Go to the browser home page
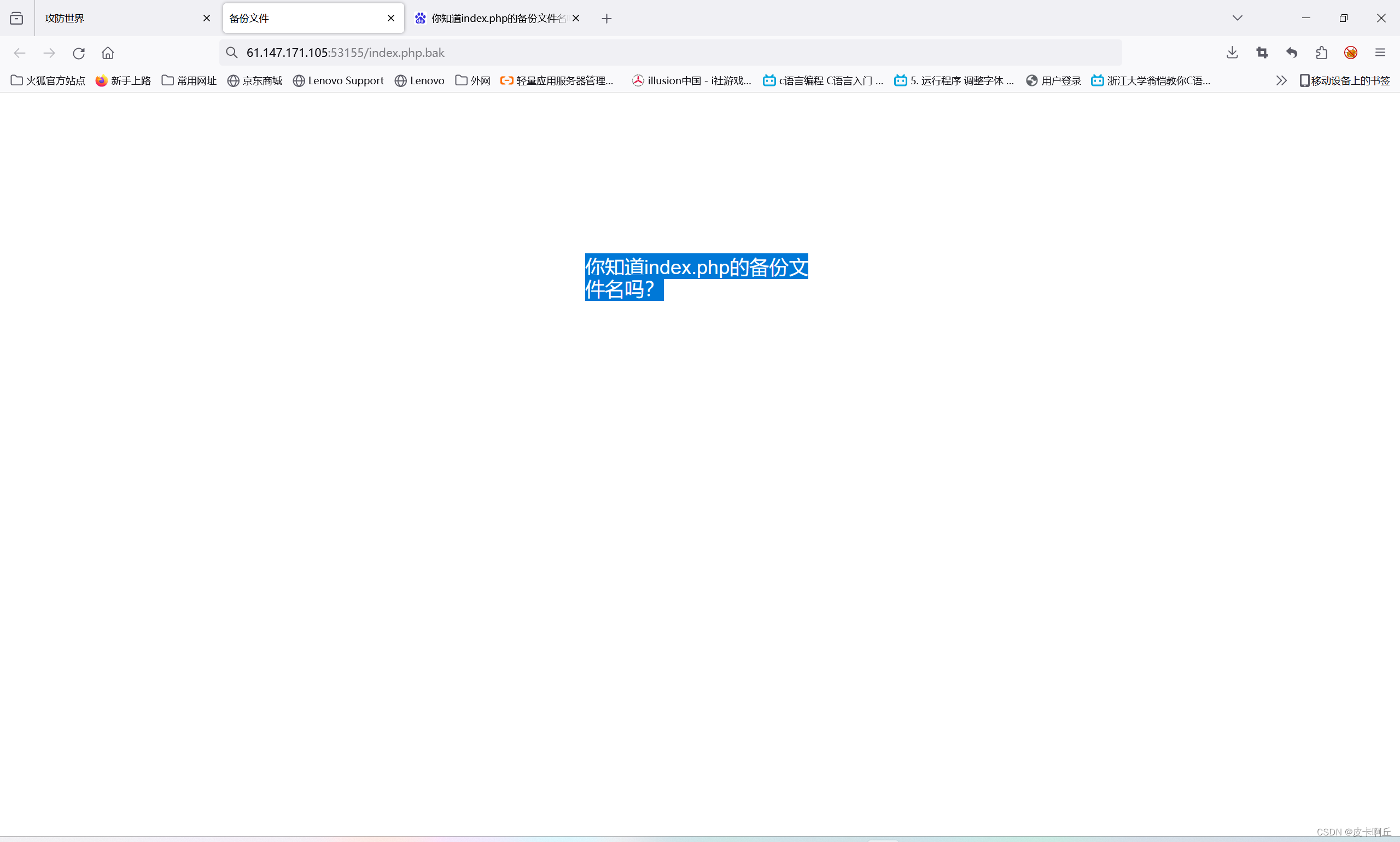The height and width of the screenshot is (842, 1400). pyautogui.click(x=108, y=53)
